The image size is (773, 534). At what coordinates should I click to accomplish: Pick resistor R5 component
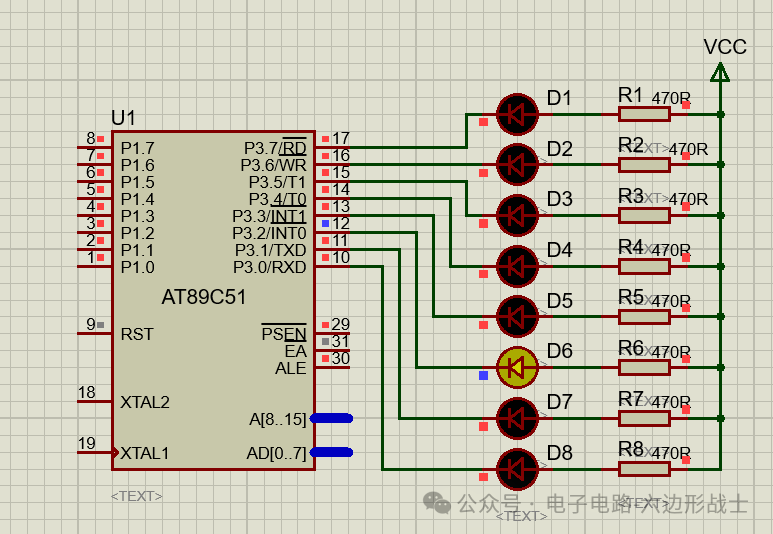[x=644, y=317]
